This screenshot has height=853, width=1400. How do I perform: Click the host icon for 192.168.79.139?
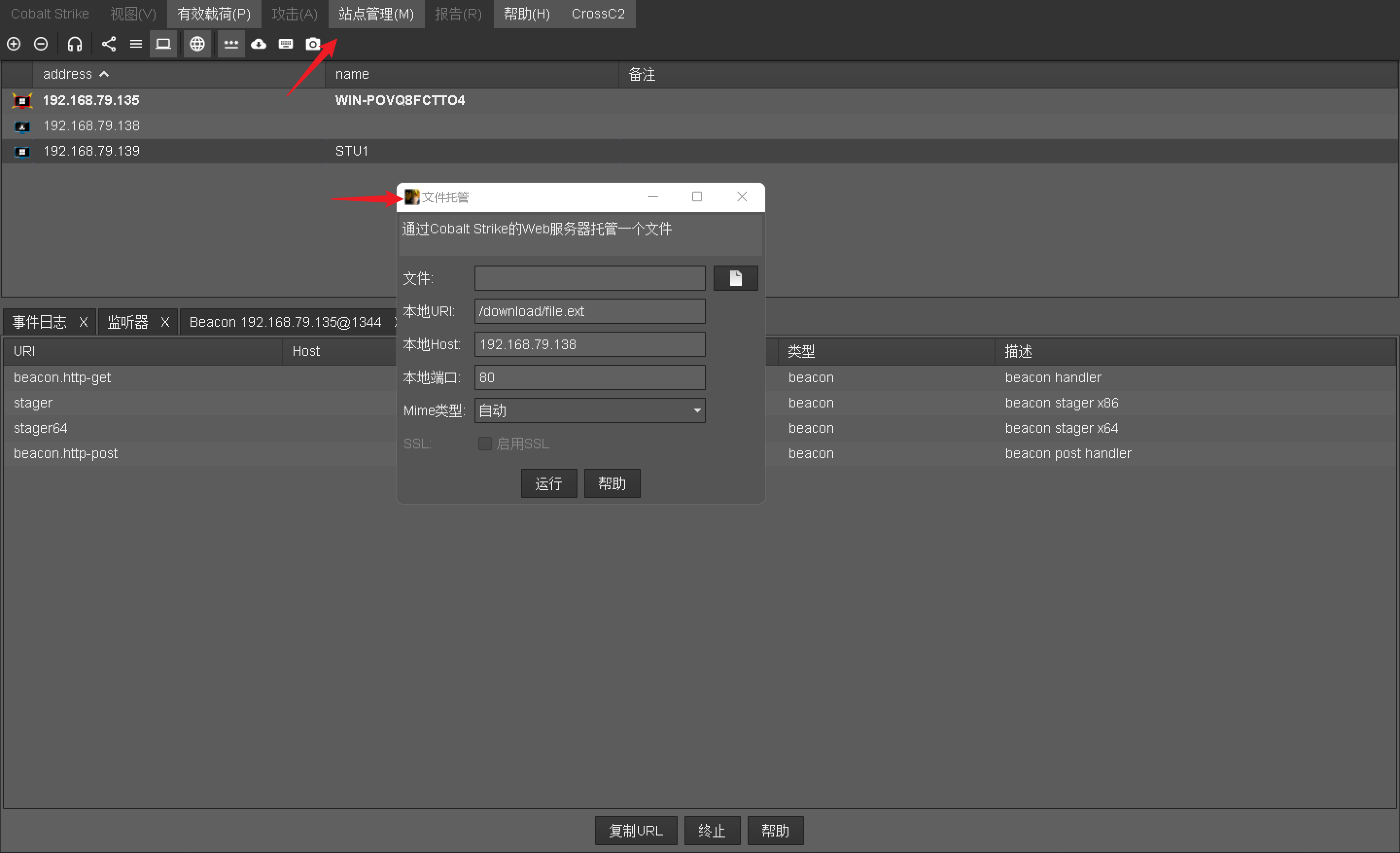pyautogui.click(x=22, y=152)
